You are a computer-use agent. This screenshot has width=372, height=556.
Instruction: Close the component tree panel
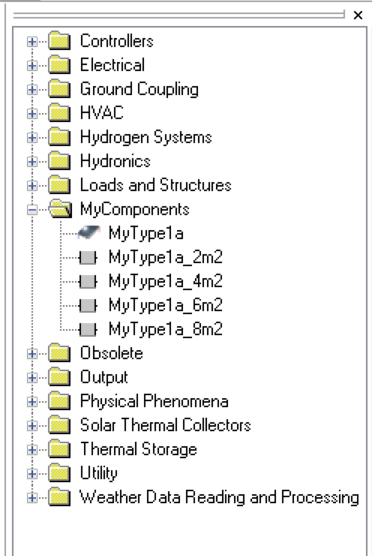click(358, 15)
